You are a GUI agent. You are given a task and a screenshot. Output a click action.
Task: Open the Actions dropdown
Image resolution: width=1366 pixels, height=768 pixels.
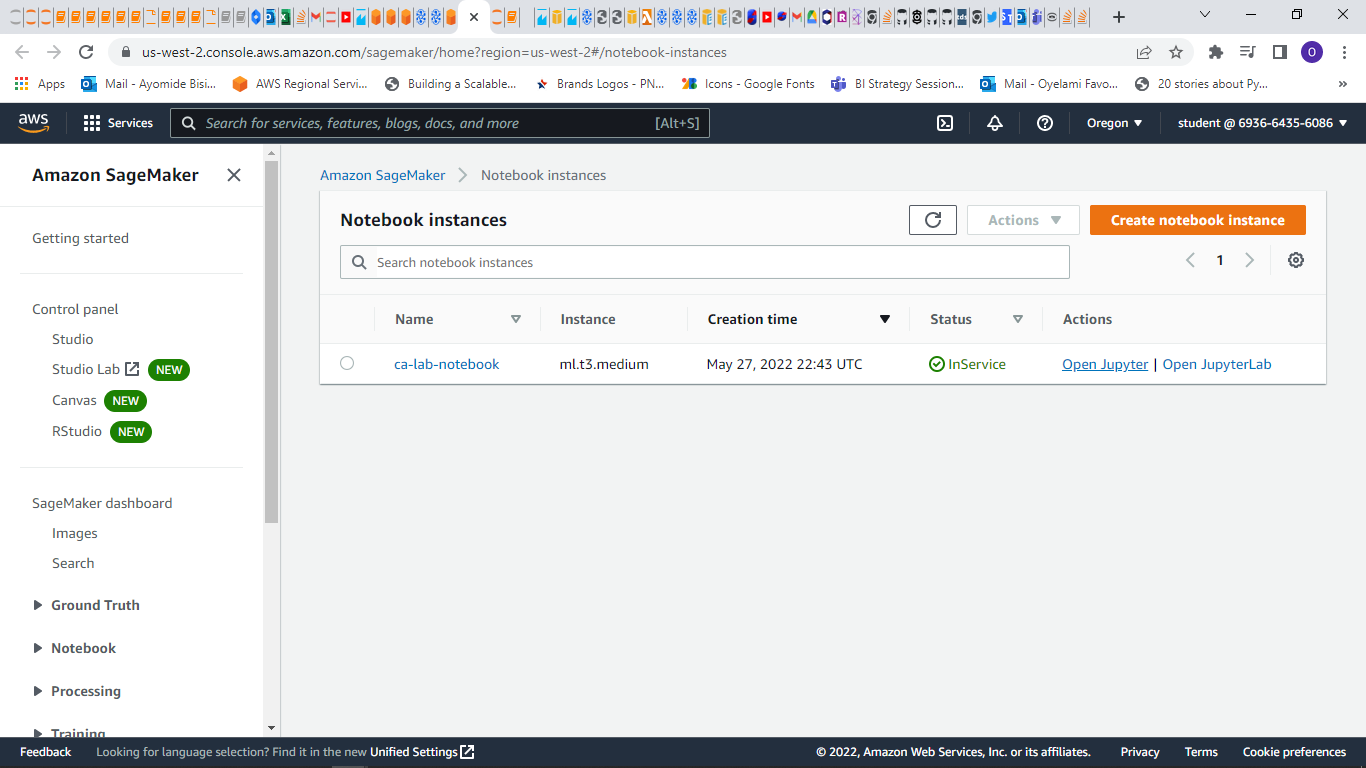[1022, 219]
